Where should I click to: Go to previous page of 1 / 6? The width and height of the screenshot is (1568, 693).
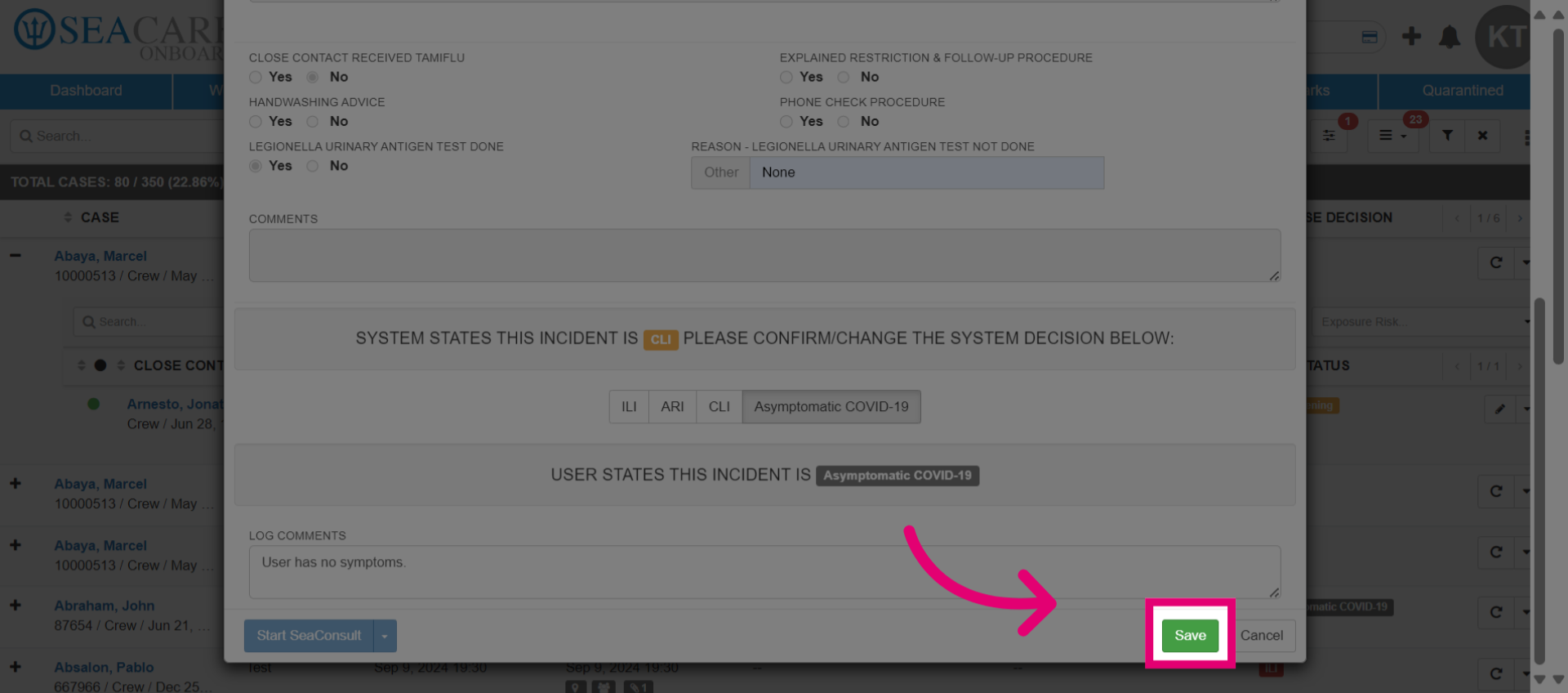click(x=1456, y=218)
